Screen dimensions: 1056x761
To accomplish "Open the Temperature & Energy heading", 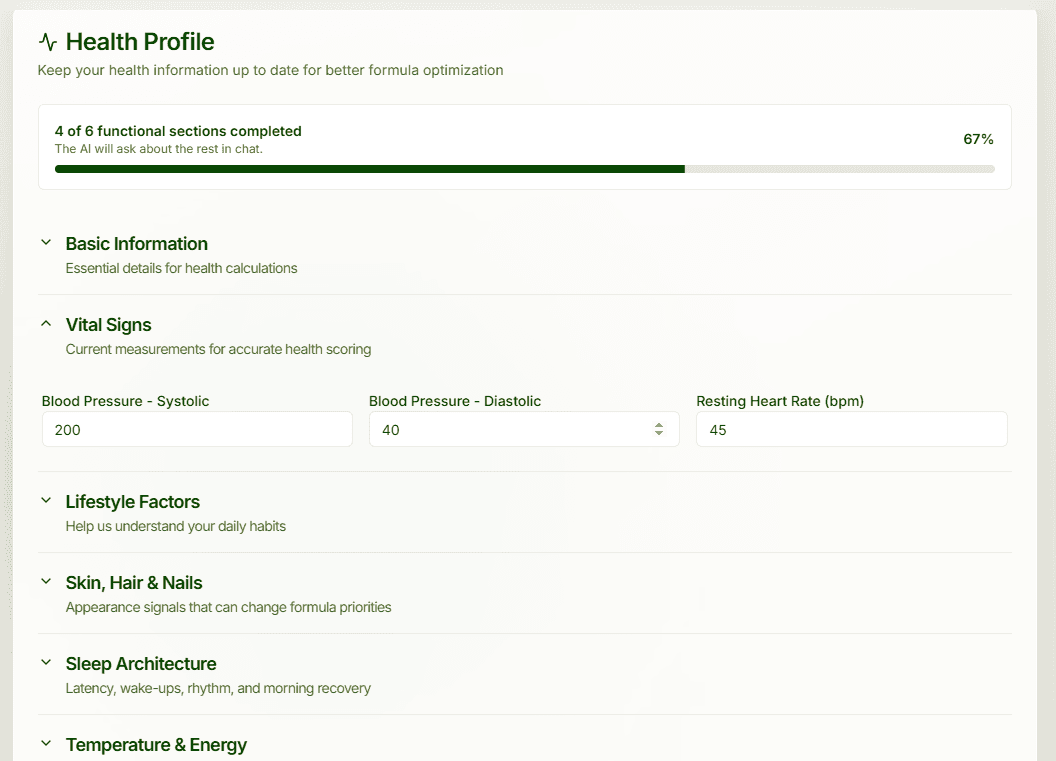I will click(x=156, y=745).
